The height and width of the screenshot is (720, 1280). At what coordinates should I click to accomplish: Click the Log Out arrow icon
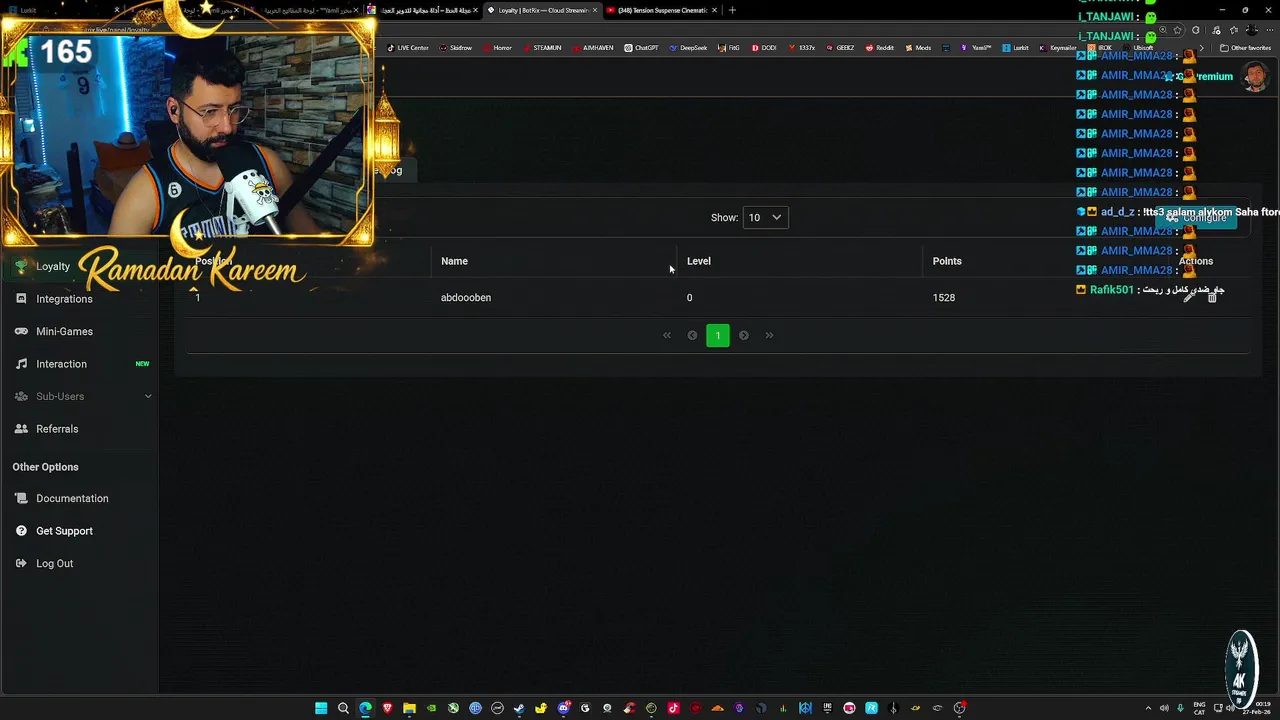(x=21, y=563)
